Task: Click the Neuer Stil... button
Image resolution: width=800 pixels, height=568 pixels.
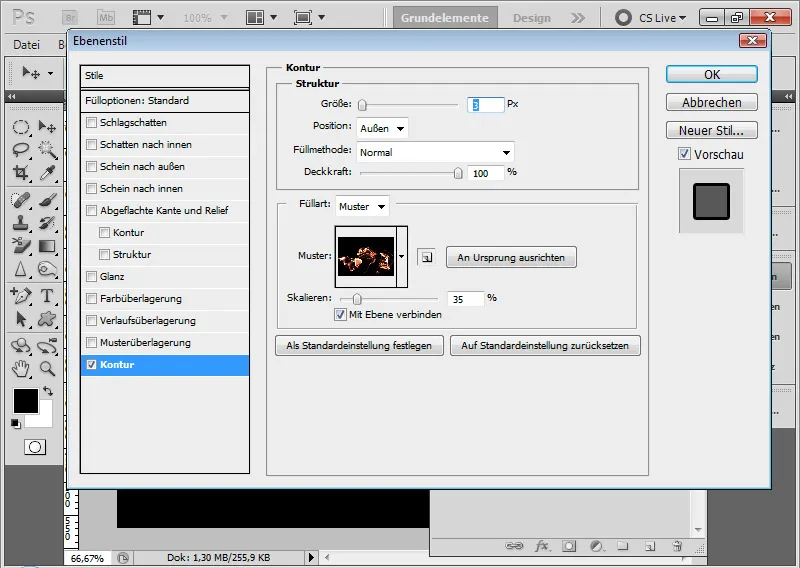Action: pyautogui.click(x=712, y=131)
